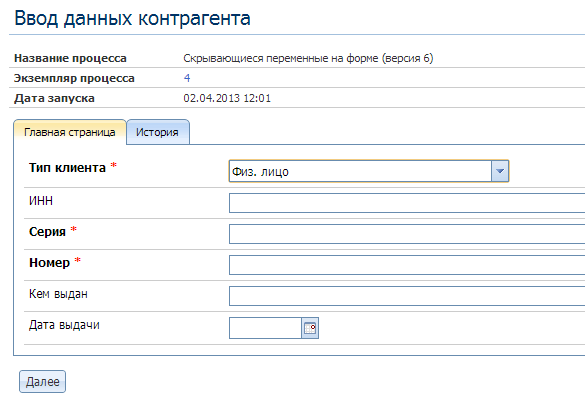The height and width of the screenshot is (405, 585).
Task: Click the Серия required field label
Action: [x=47, y=232]
